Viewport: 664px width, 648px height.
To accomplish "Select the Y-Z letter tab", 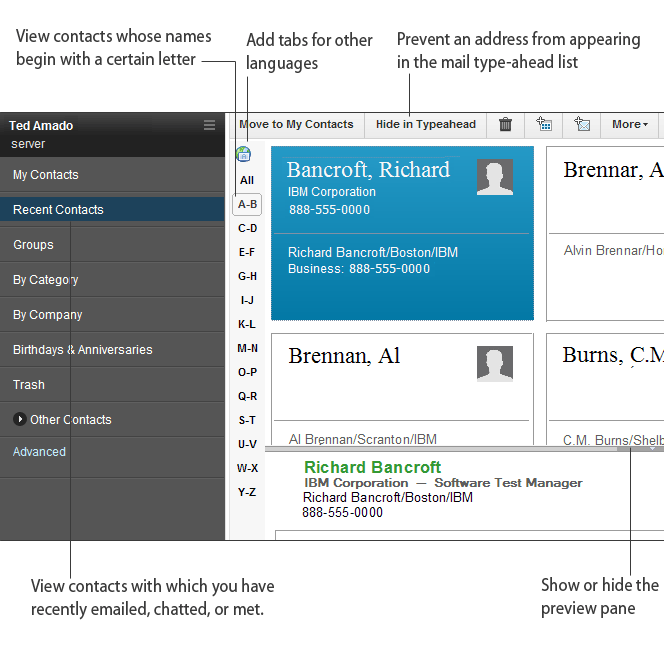I will [x=247, y=492].
